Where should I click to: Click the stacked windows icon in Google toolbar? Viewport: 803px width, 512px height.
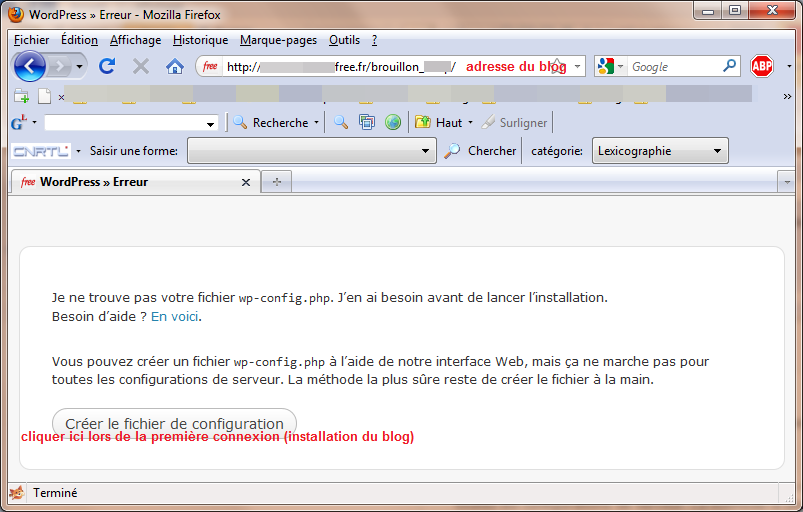coord(367,122)
